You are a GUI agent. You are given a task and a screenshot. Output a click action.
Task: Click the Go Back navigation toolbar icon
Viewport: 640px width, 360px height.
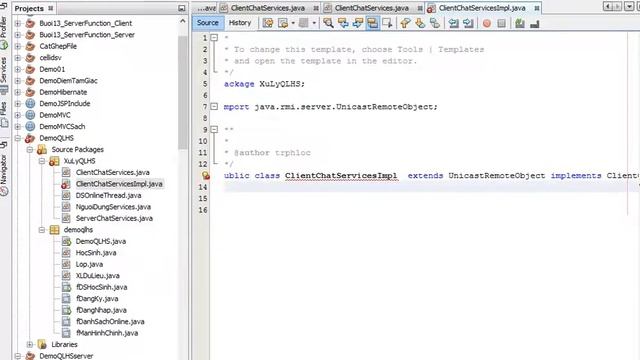[282, 23]
